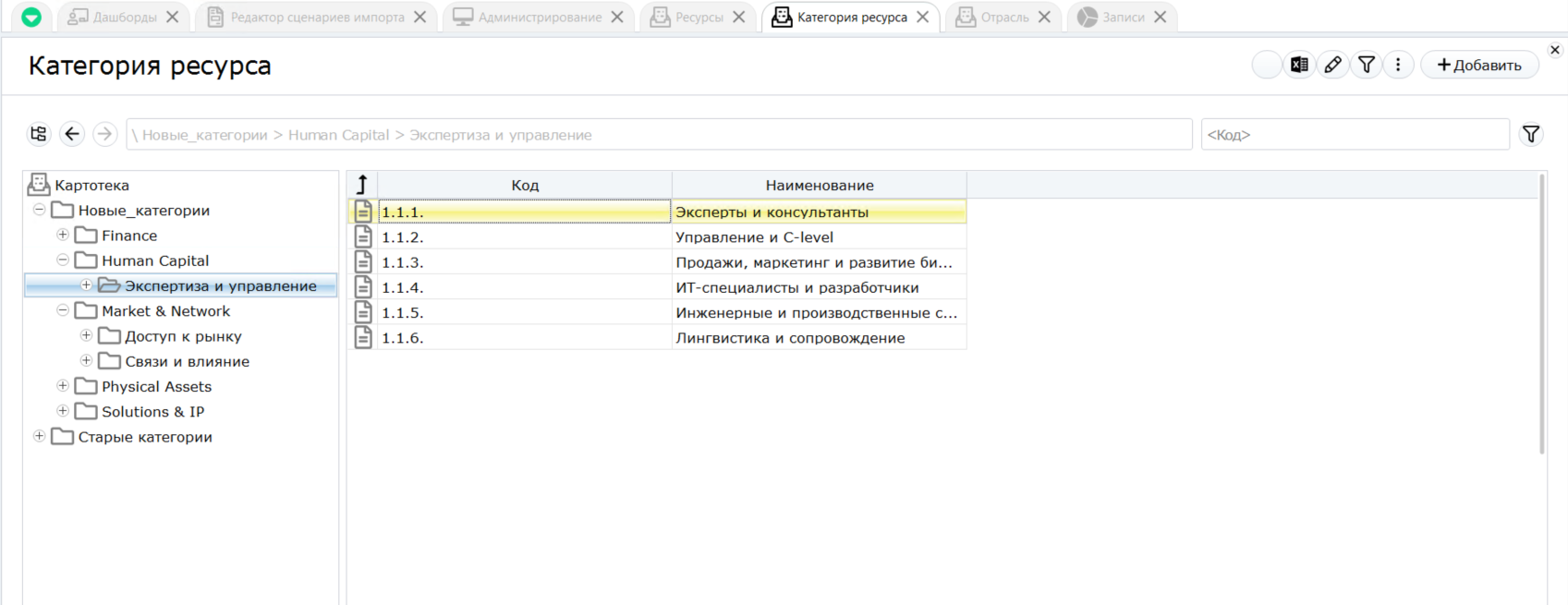
Task: Select Human Capital in the tree
Action: coord(155,260)
